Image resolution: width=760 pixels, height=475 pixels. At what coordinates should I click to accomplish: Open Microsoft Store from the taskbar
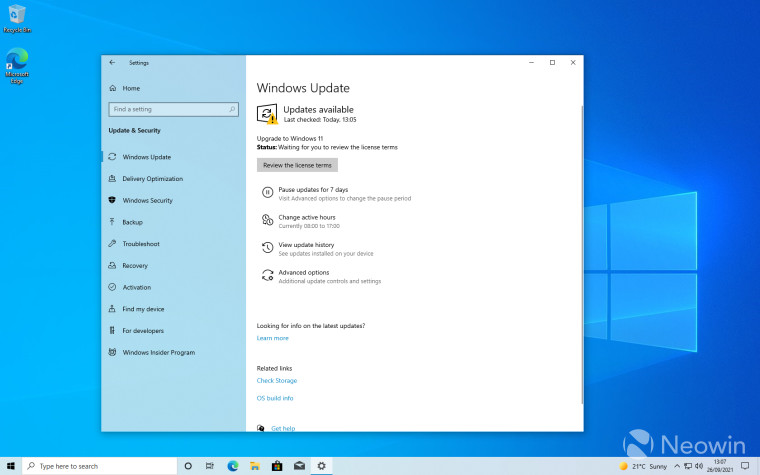click(x=277, y=466)
